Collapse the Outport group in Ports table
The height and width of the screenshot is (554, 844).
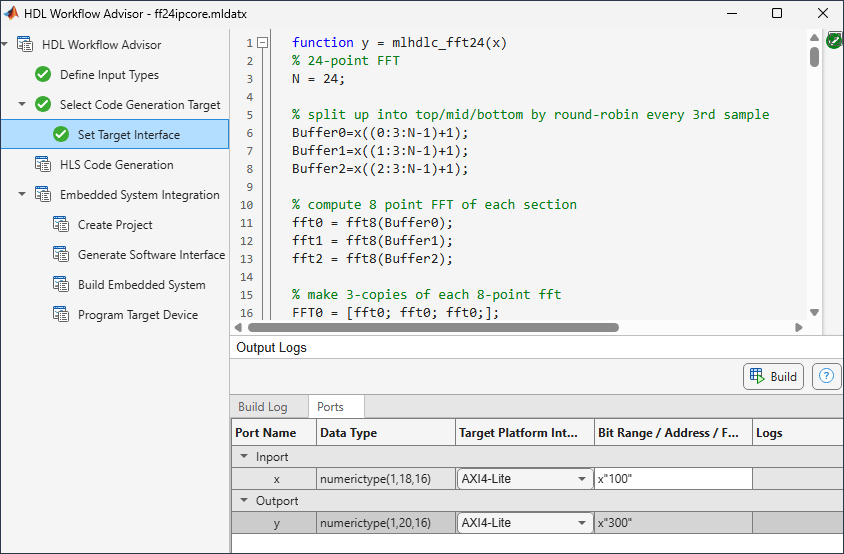244,501
